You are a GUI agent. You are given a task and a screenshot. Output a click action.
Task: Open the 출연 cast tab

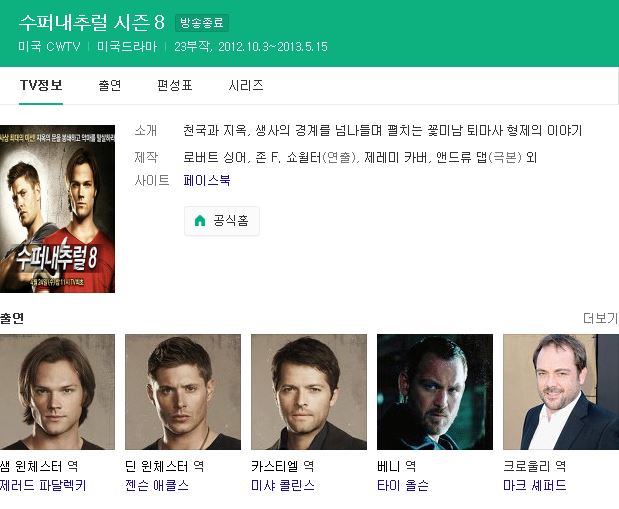pyautogui.click(x=110, y=85)
